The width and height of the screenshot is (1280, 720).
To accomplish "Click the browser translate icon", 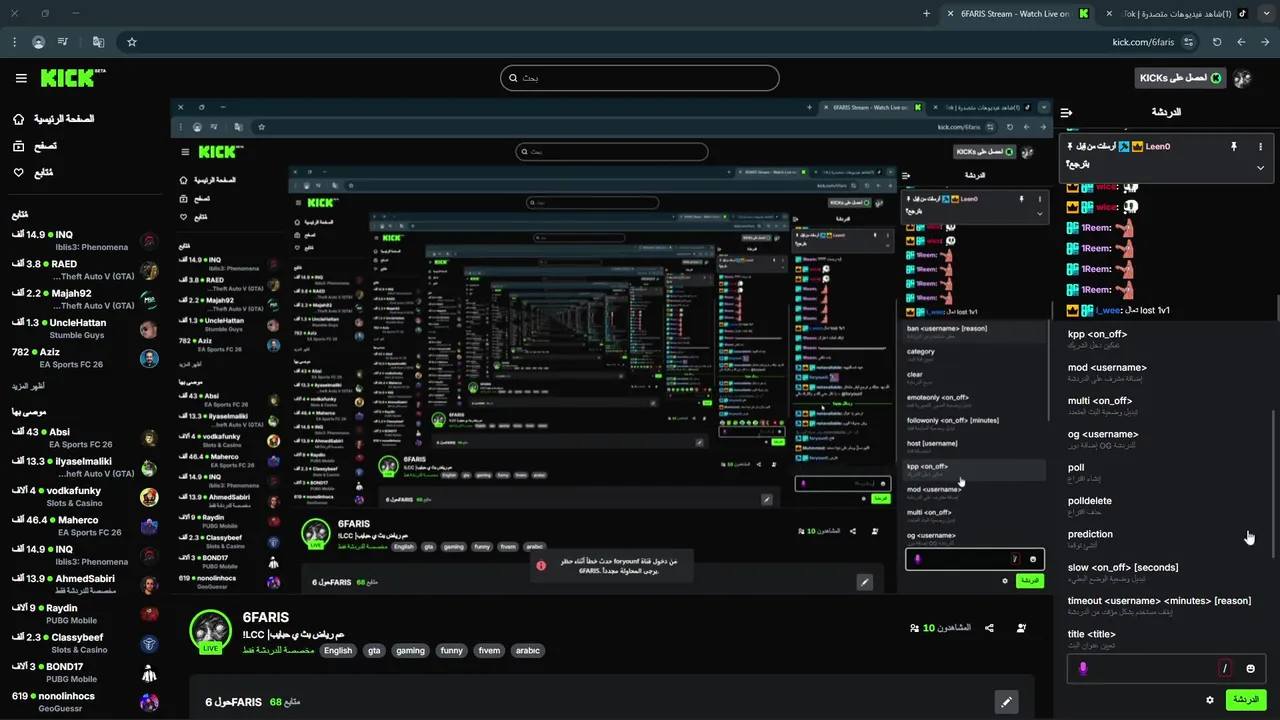I will tap(98, 42).
